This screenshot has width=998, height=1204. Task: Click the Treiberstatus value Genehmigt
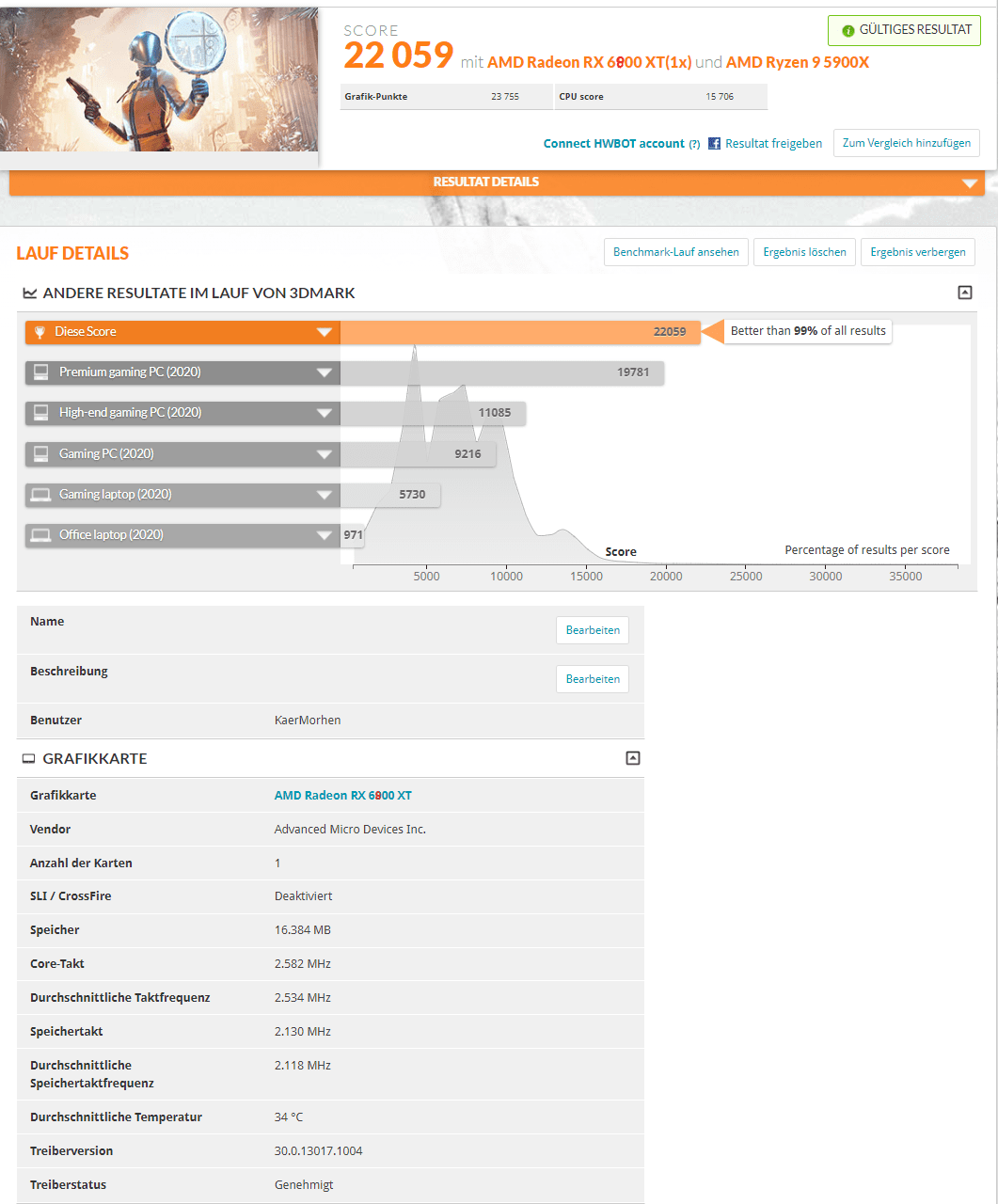point(304,1185)
